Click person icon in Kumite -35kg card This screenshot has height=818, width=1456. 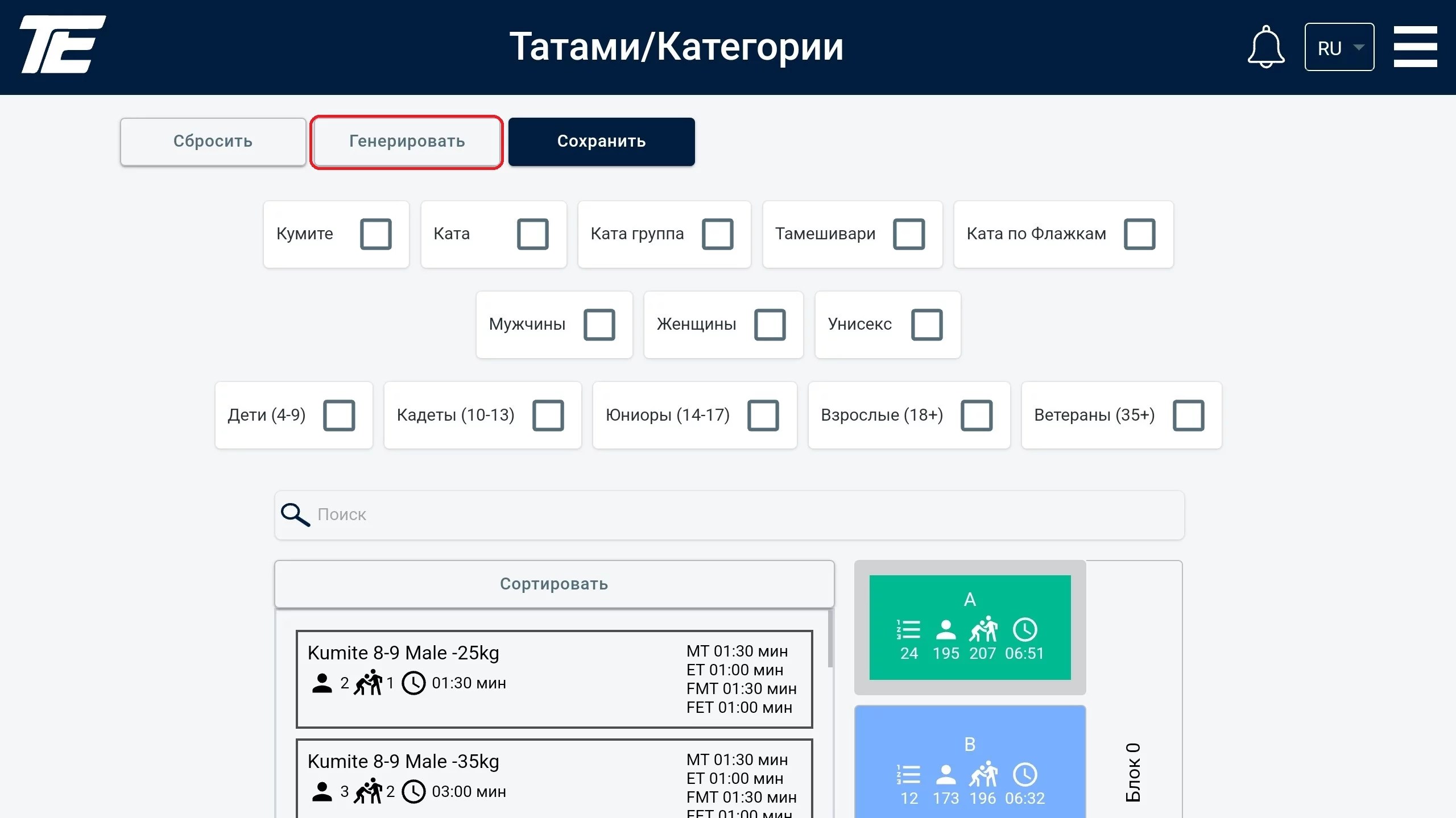click(x=322, y=791)
